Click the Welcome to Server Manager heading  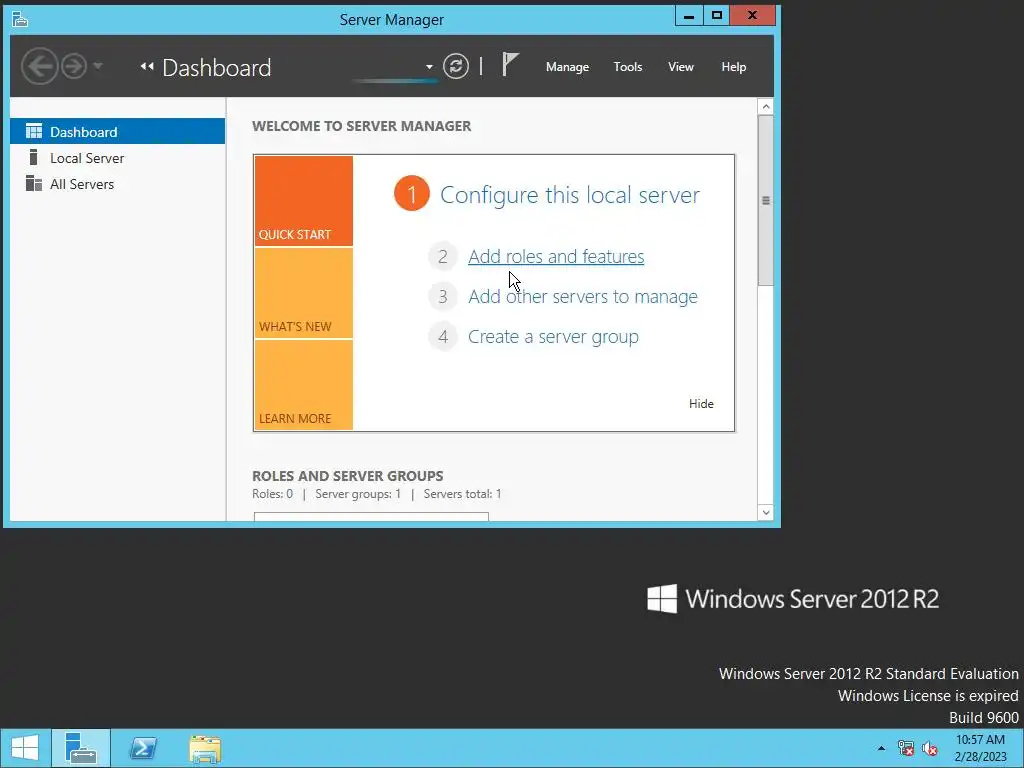(x=361, y=126)
